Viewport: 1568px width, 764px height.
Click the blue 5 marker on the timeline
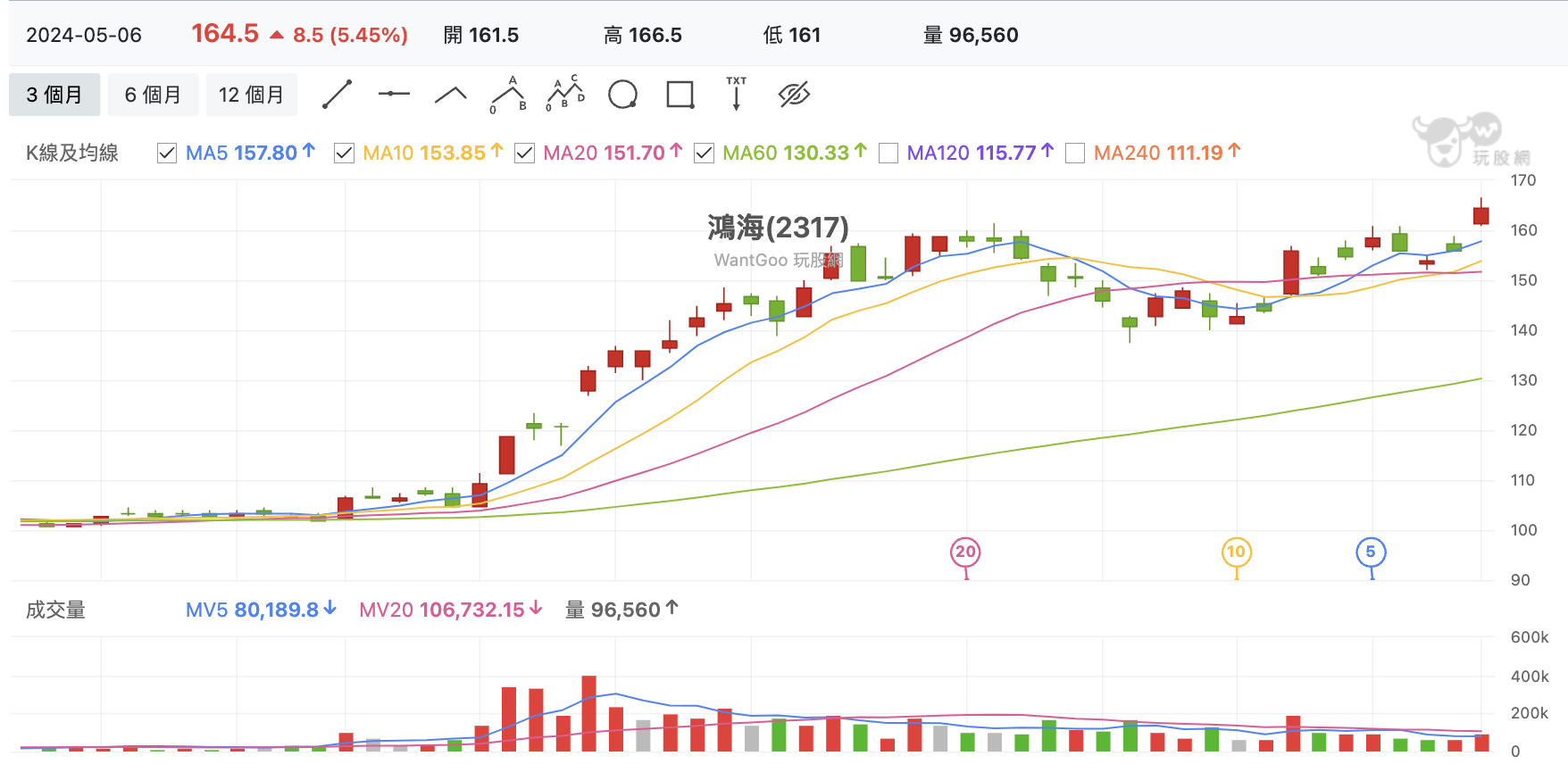1371,552
